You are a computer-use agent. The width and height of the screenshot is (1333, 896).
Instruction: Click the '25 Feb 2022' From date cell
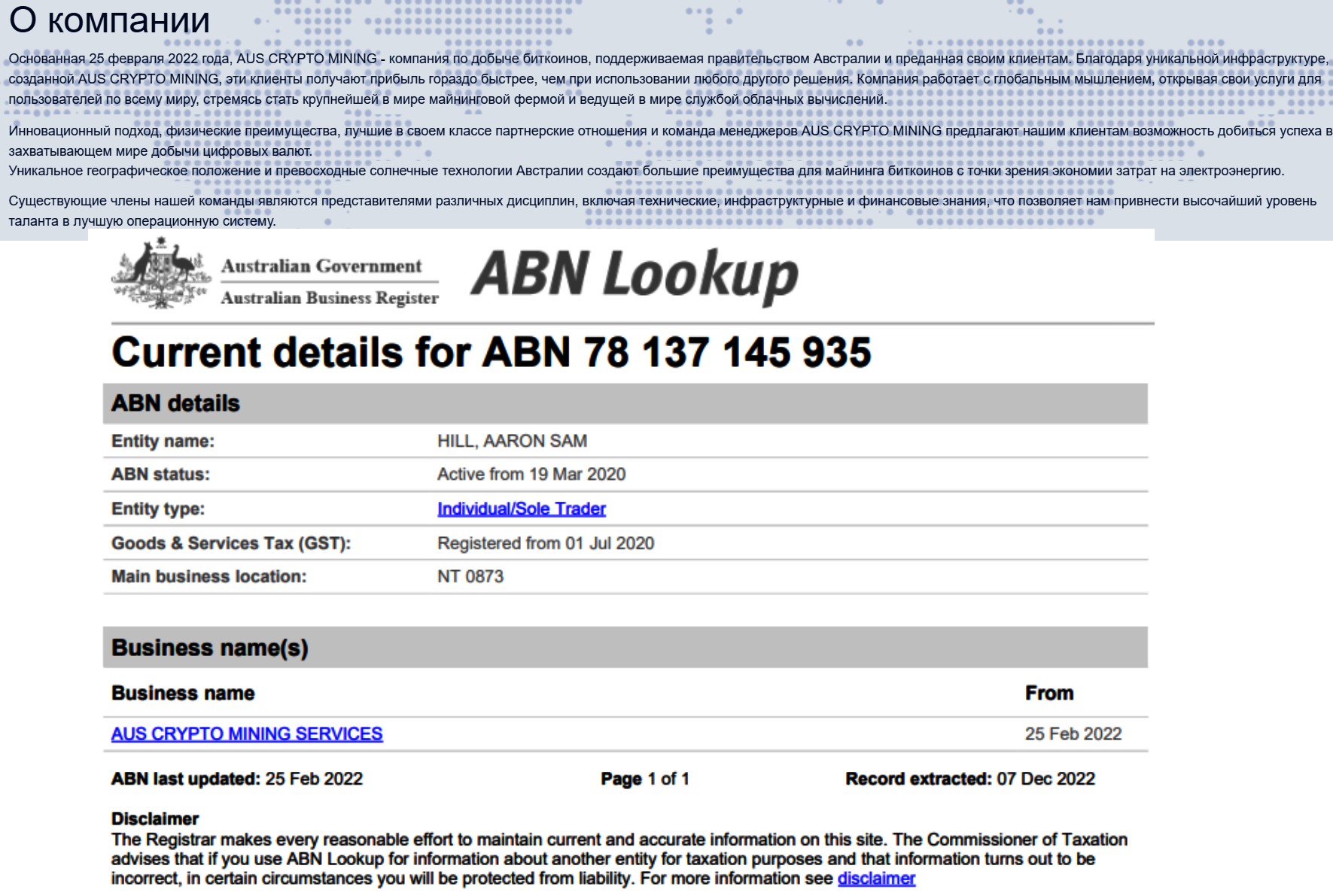pos(1073,734)
